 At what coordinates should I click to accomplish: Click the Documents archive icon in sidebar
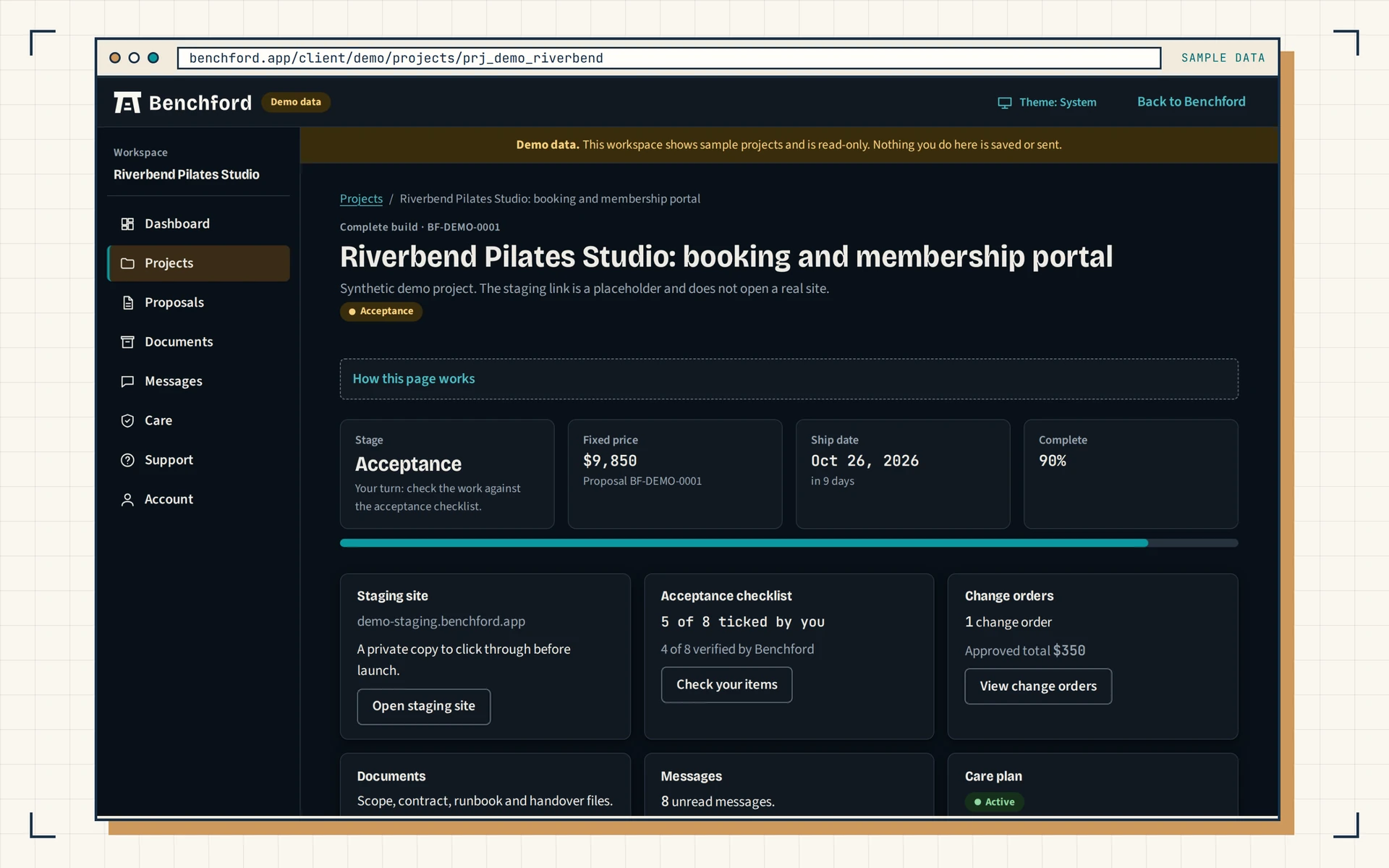point(127,342)
